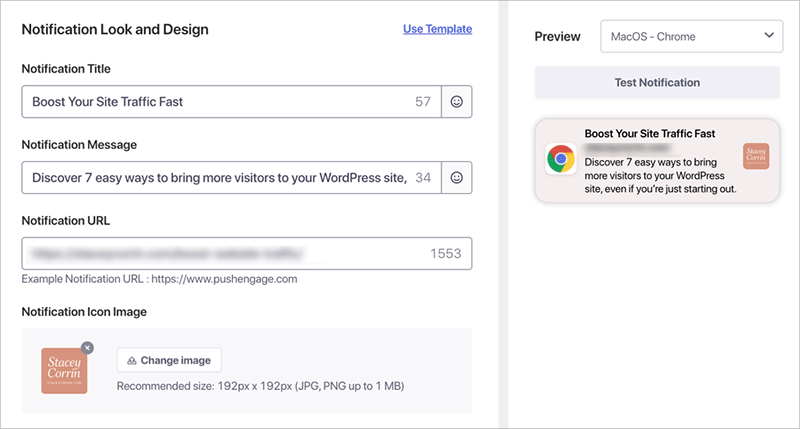
Task: Click into the Notification Message field
Action: point(215,177)
